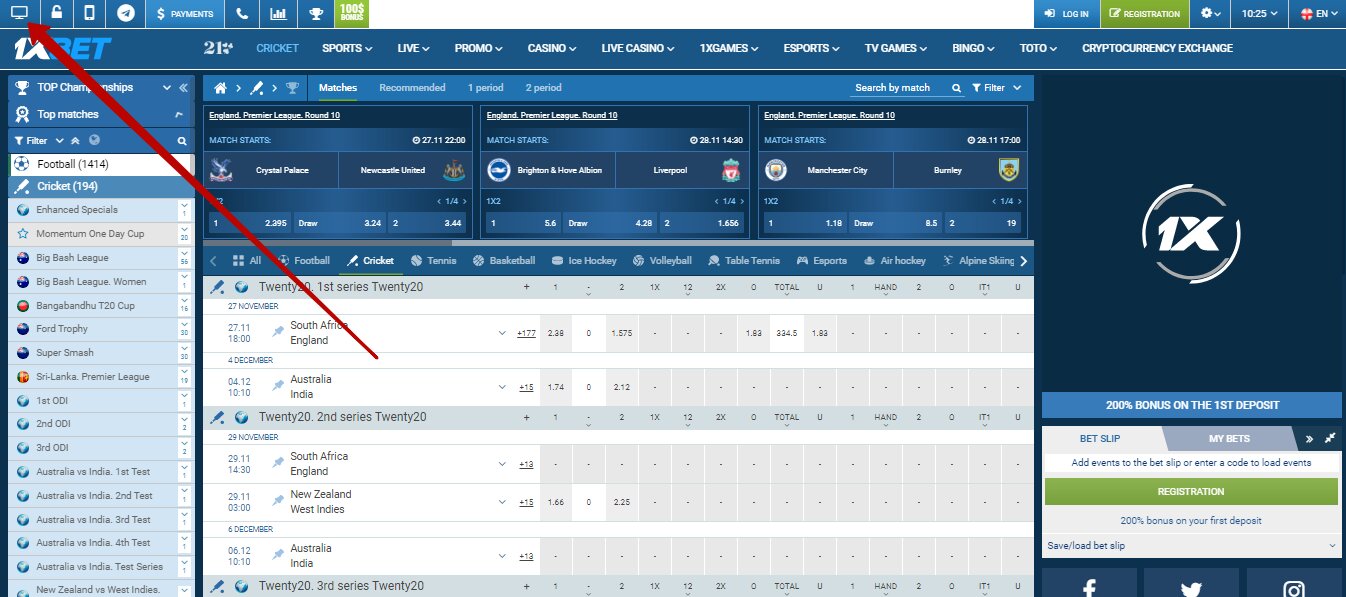Open the desktop app icon in top bar
This screenshot has width=1346, height=597.
[20, 14]
